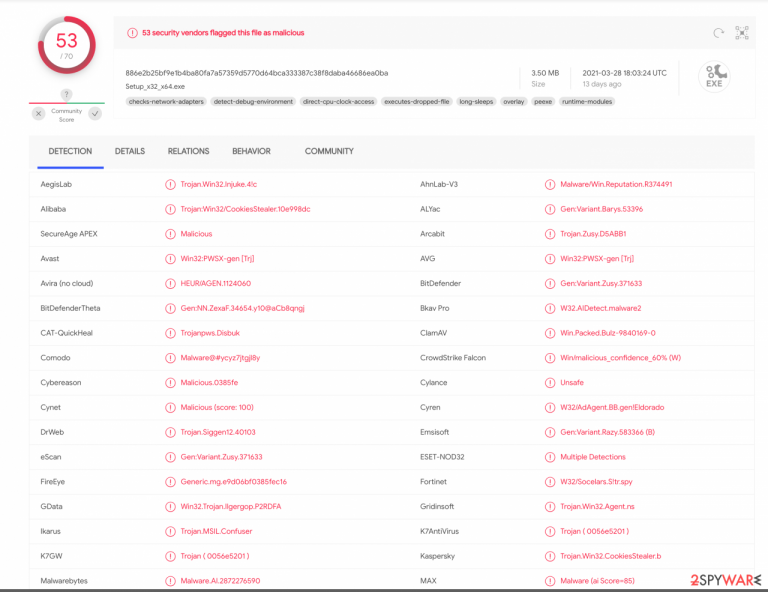Click the reanalyze refresh icon
Screen dimensions: 768x592
pyautogui.click(x=719, y=33)
